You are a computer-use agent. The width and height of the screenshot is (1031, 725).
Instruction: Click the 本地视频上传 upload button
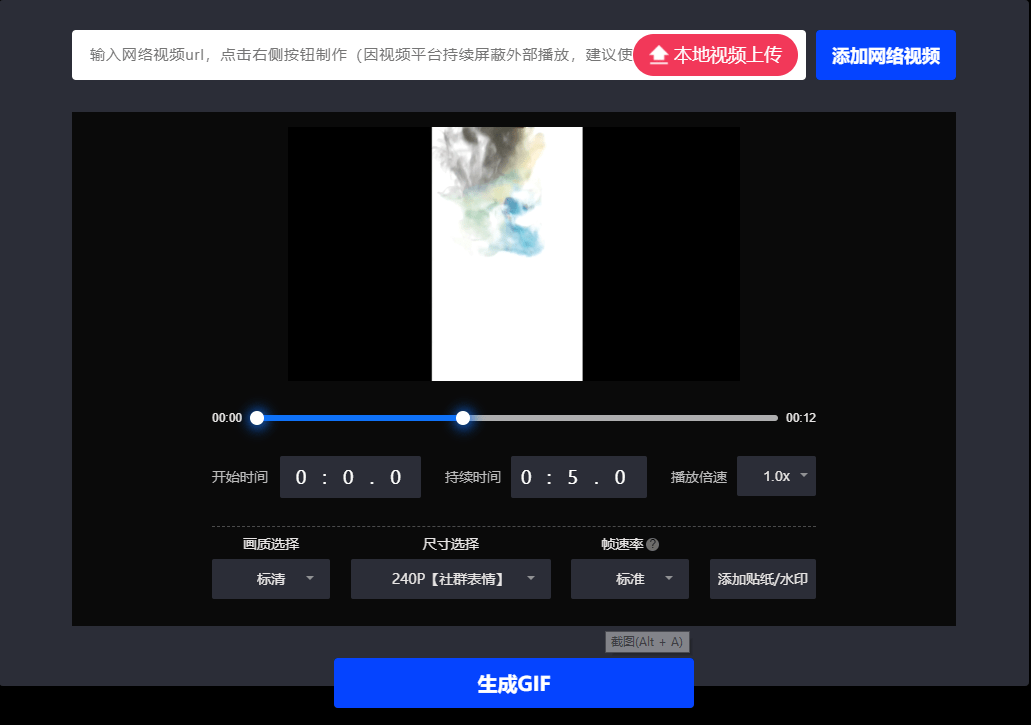click(x=714, y=55)
